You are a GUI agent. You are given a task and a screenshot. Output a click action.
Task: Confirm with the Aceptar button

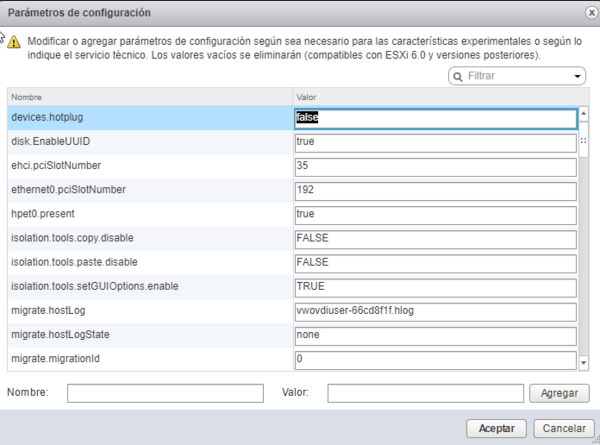click(496, 428)
